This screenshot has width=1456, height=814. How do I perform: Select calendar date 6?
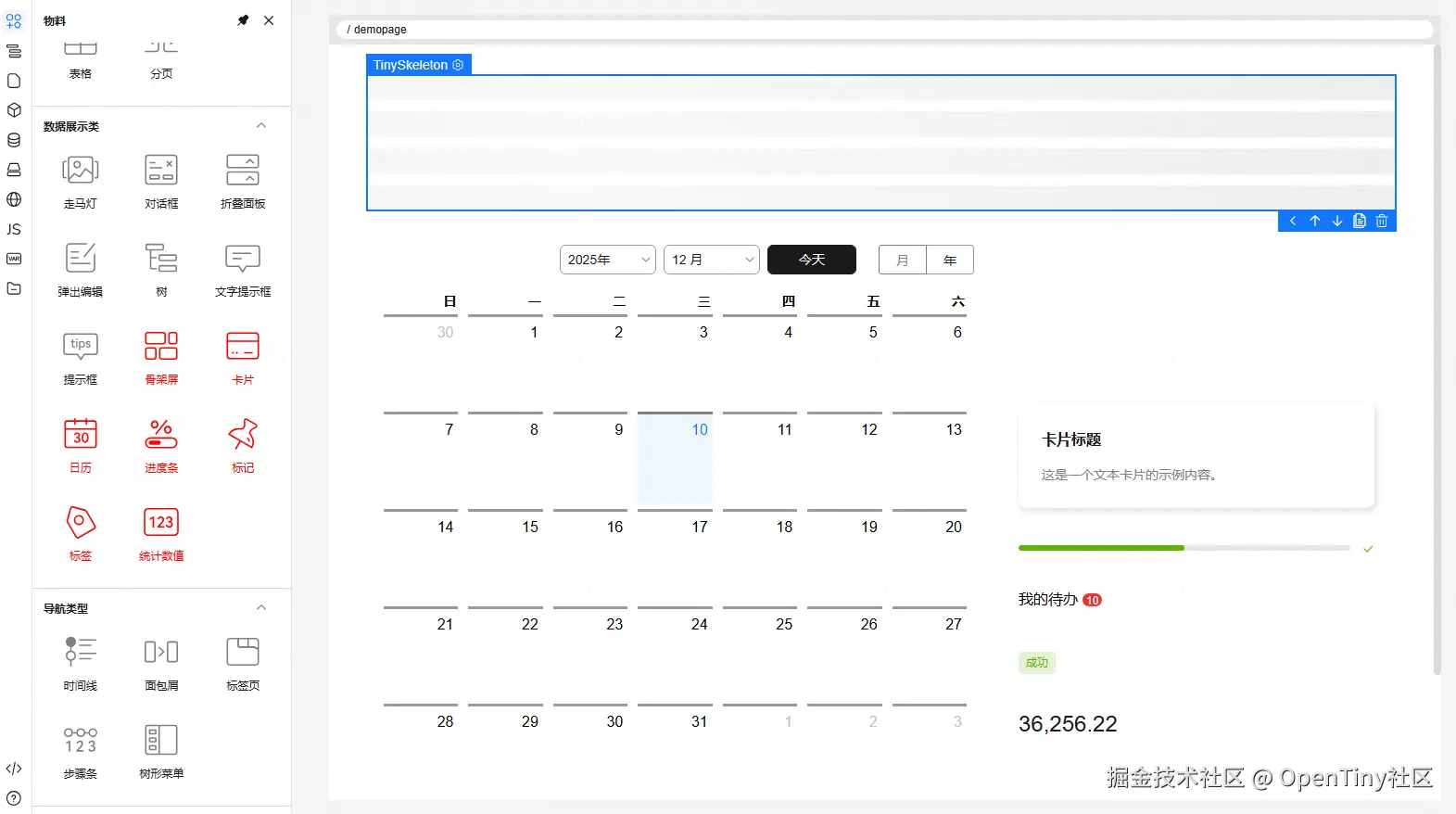point(930,362)
